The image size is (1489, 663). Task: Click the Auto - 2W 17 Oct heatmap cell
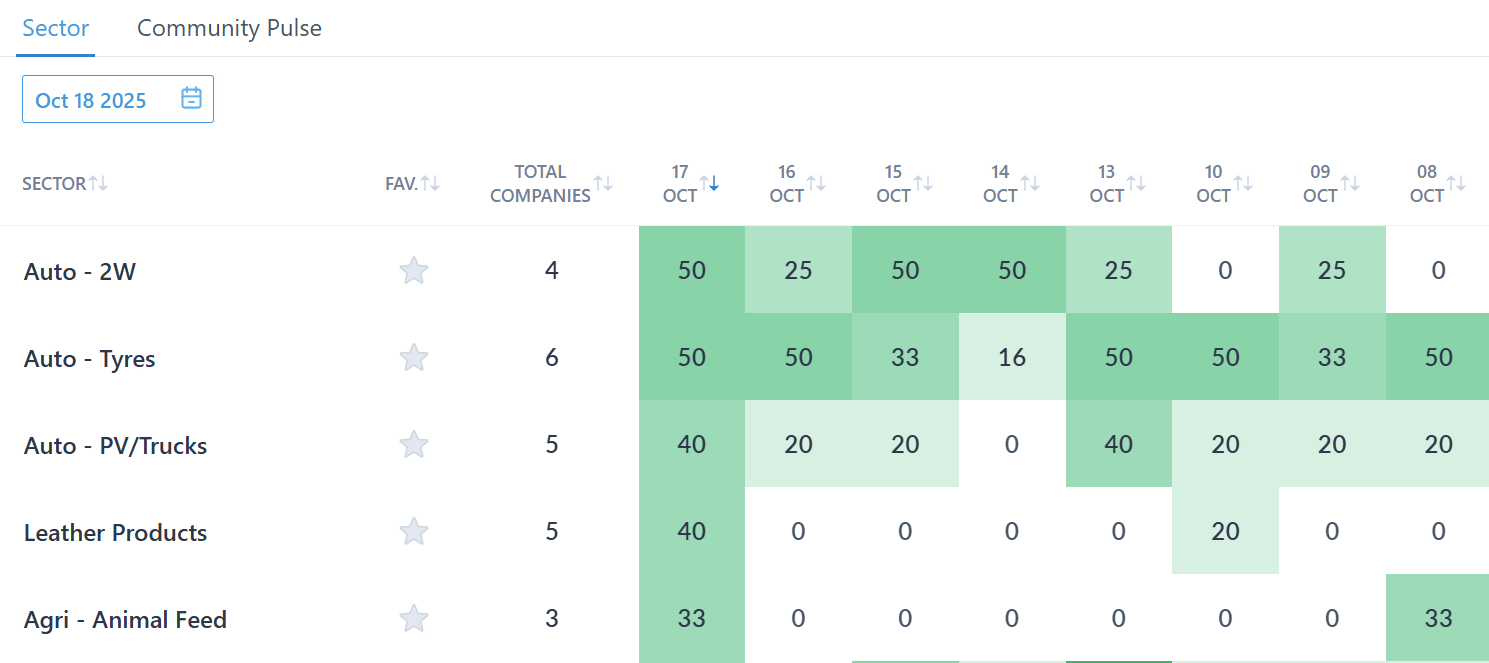pos(692,270)
